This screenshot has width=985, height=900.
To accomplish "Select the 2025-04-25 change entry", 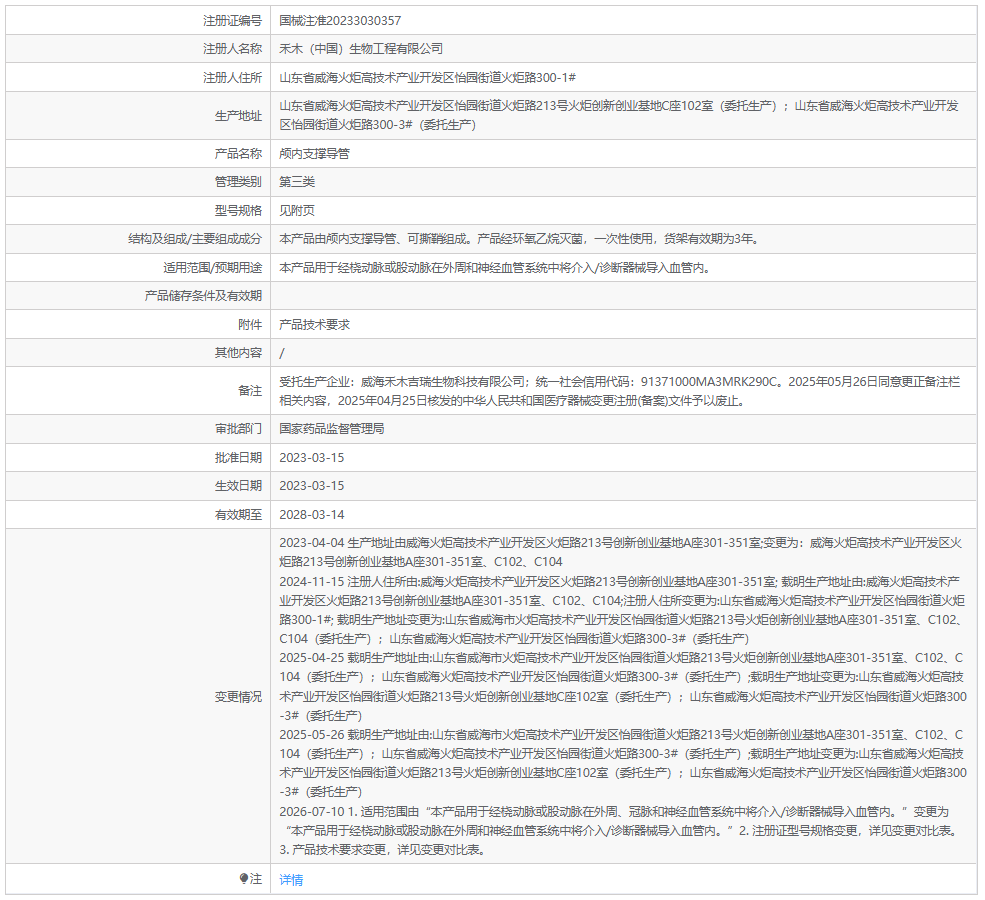I will click(623, 686).
